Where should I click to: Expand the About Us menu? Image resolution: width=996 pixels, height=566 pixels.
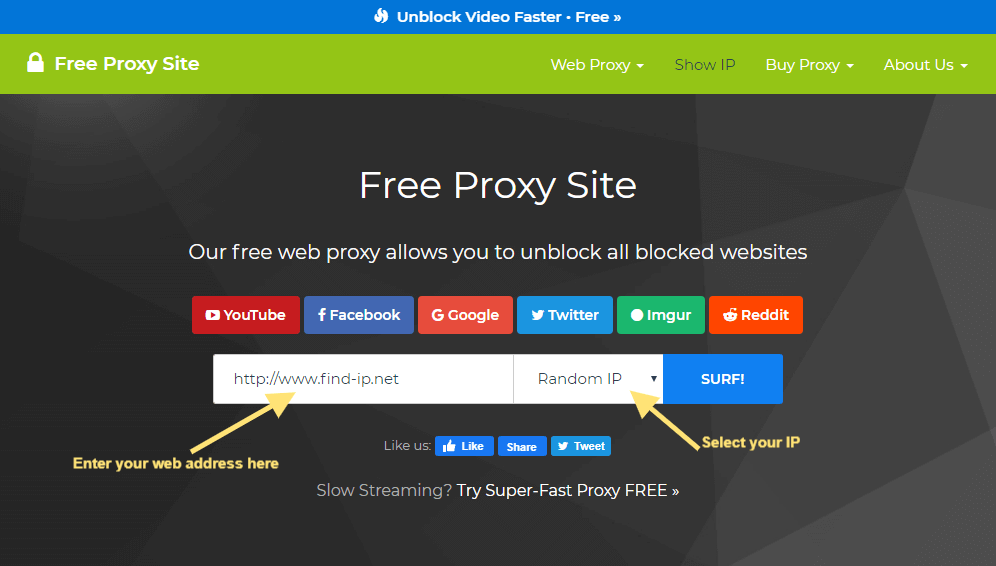tap(925, 65)
